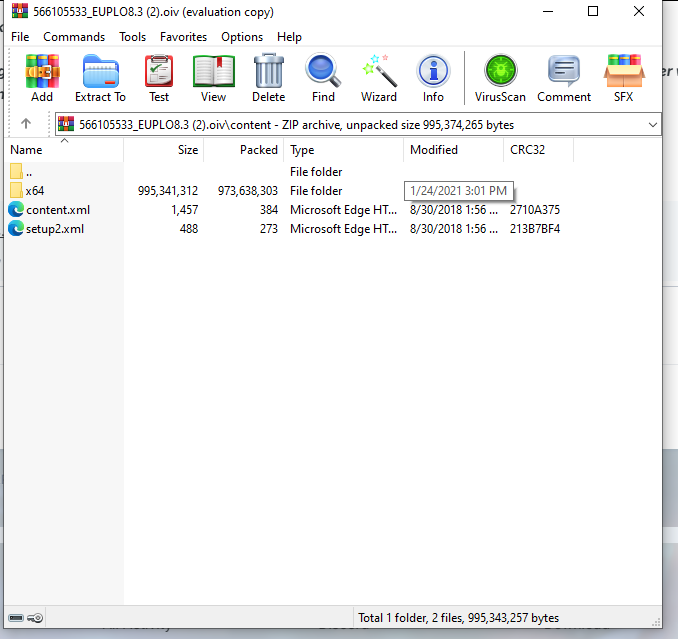This screenshot has width=678, height=639.
Task: Click content.xml packed value 384
Action: (x=269, y=210)
